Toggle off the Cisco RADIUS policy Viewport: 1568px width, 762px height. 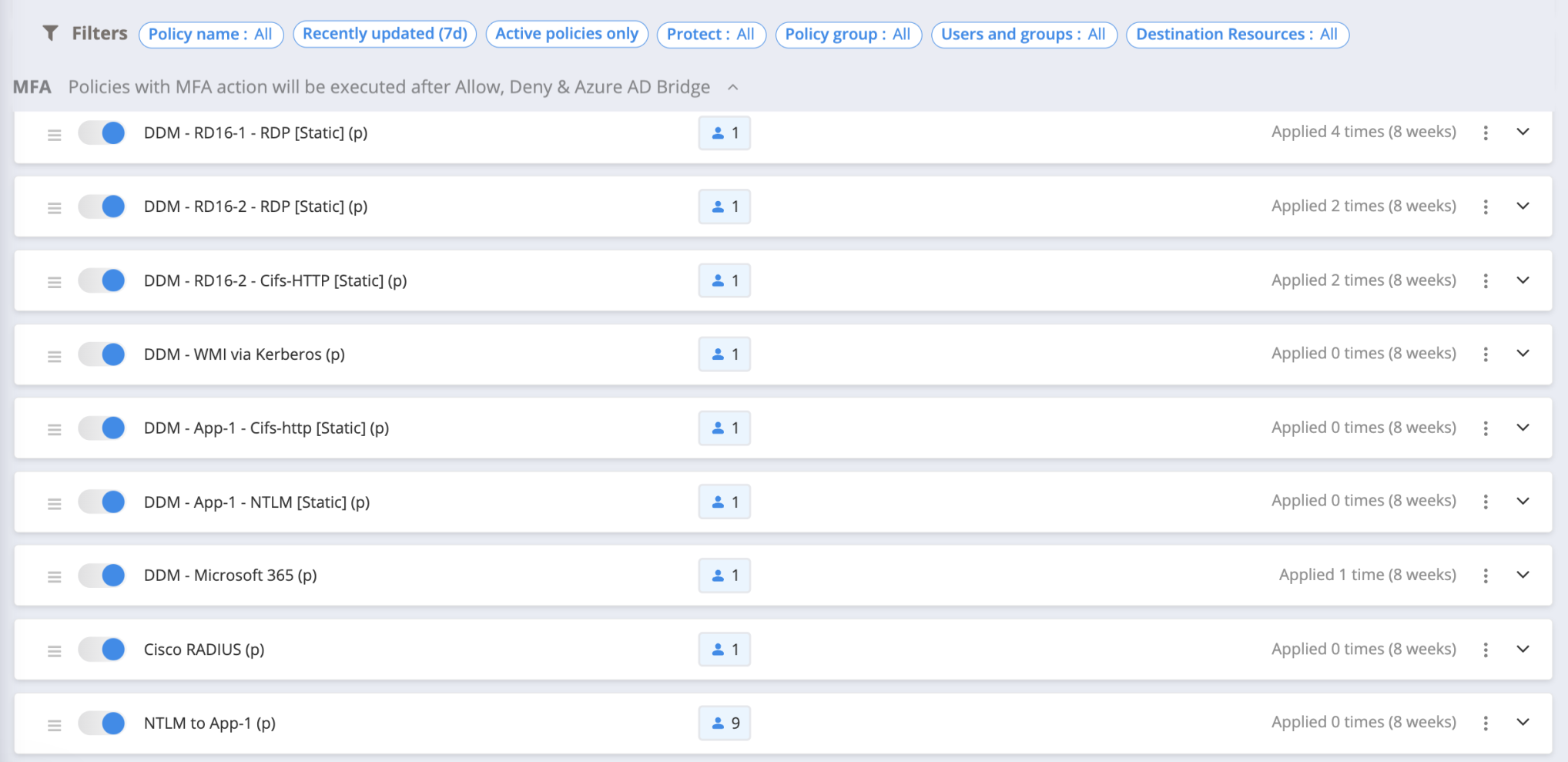[x=102, y=650]
